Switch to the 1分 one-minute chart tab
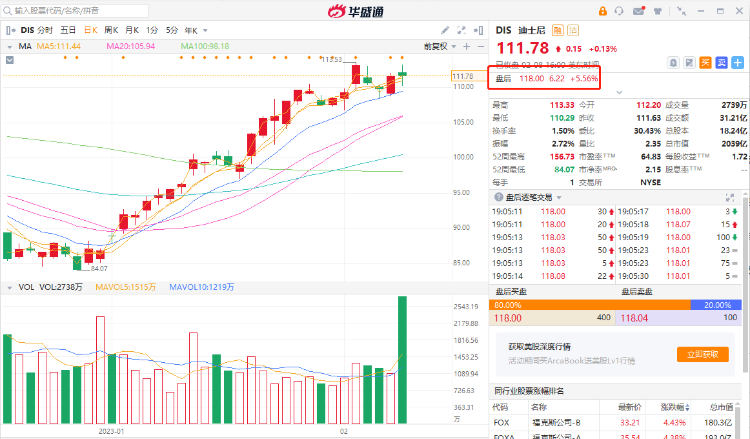This screenshot has height=439, width=750. click(x=152, y=30)
